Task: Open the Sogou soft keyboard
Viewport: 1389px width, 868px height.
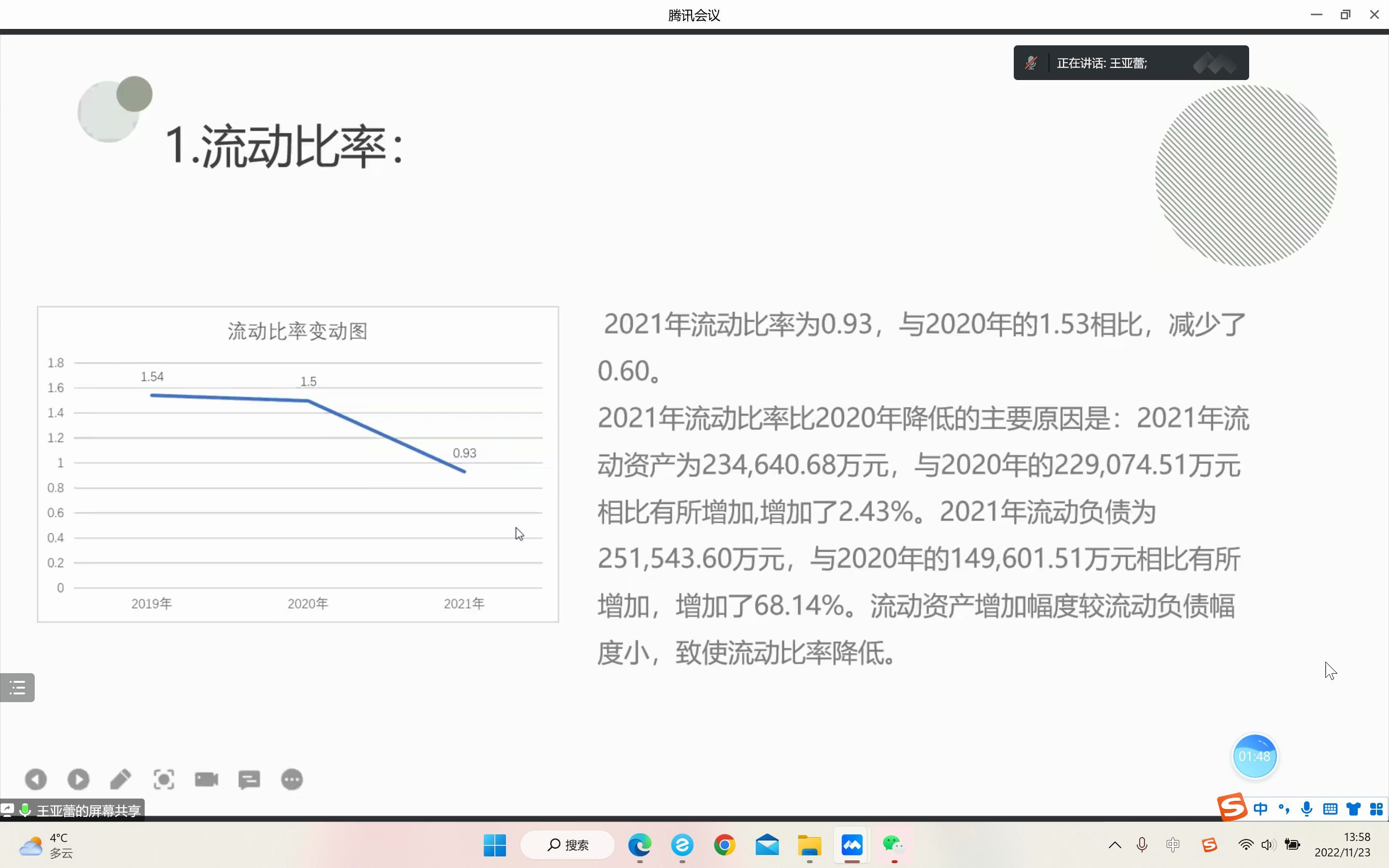Action: (1331, 808)
